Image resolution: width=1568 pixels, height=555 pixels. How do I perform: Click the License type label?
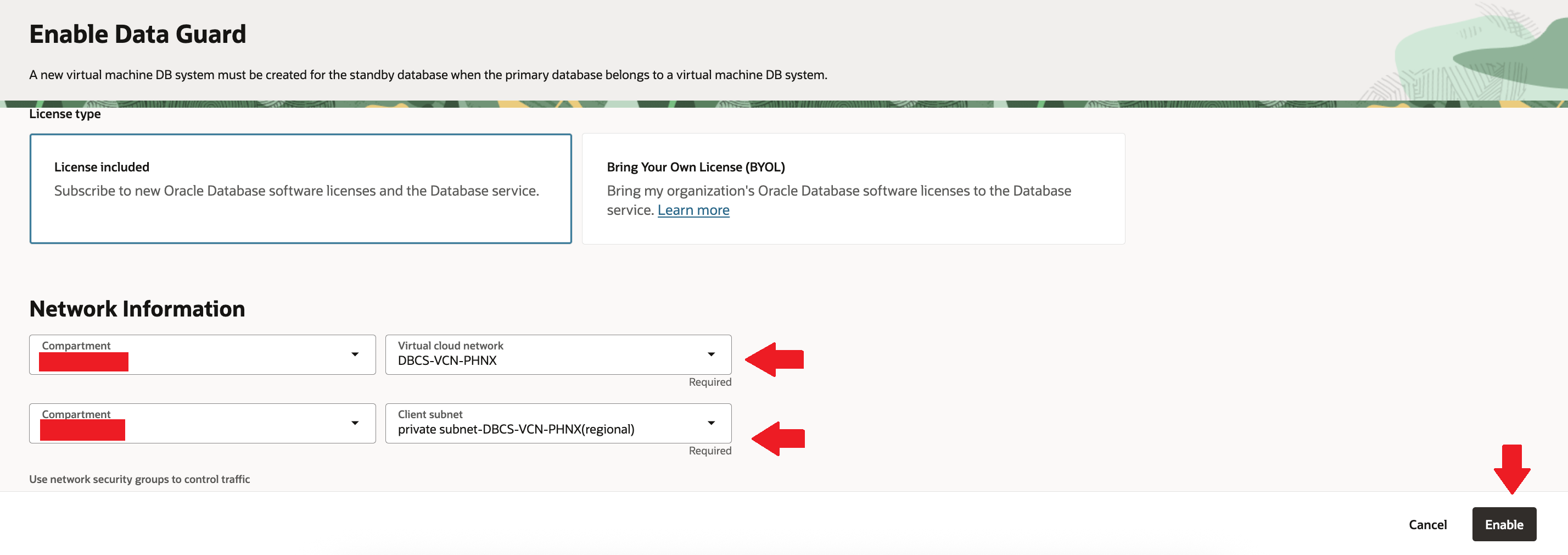(65, 114)
